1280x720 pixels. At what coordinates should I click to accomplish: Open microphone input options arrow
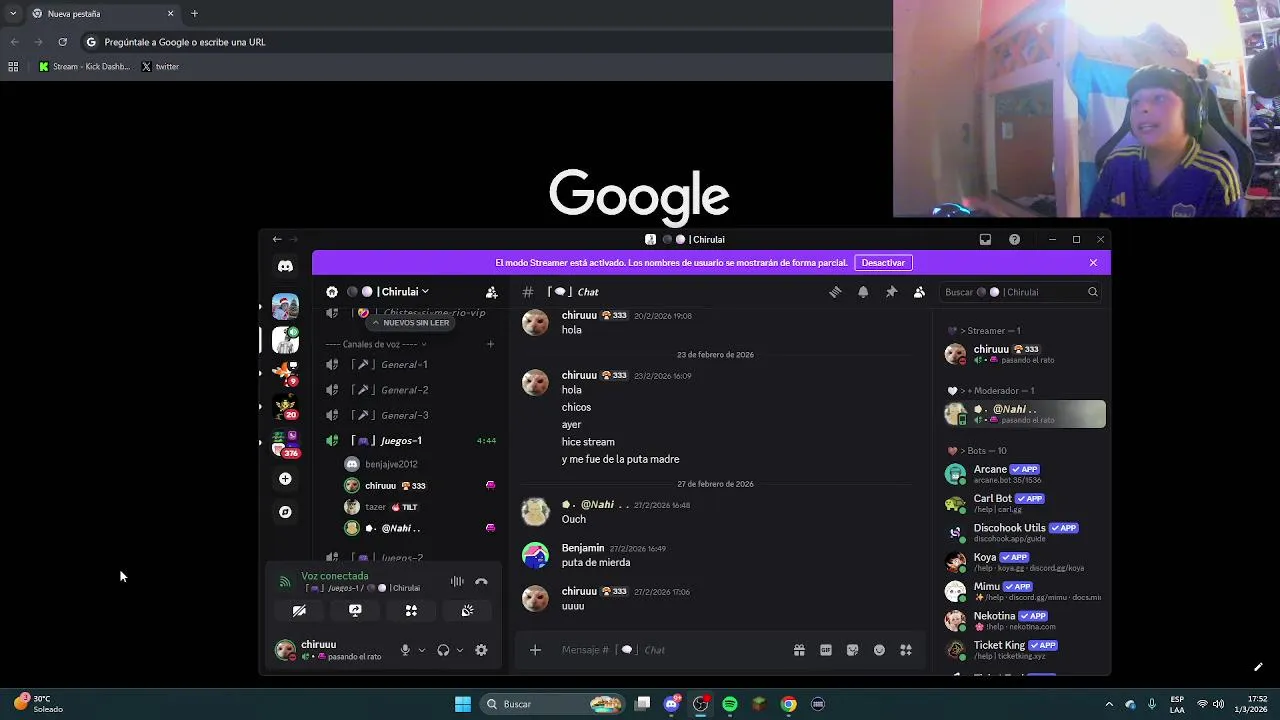(x=421, y=650)
